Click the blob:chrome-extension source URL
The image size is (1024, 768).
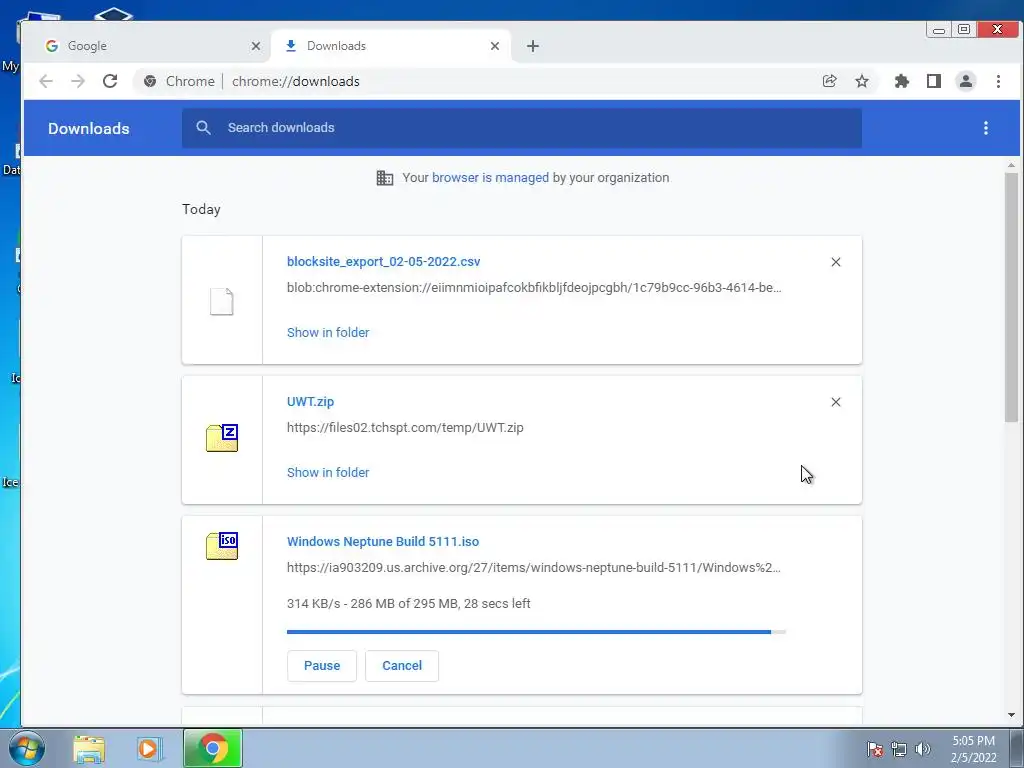(x=534, y=287)
